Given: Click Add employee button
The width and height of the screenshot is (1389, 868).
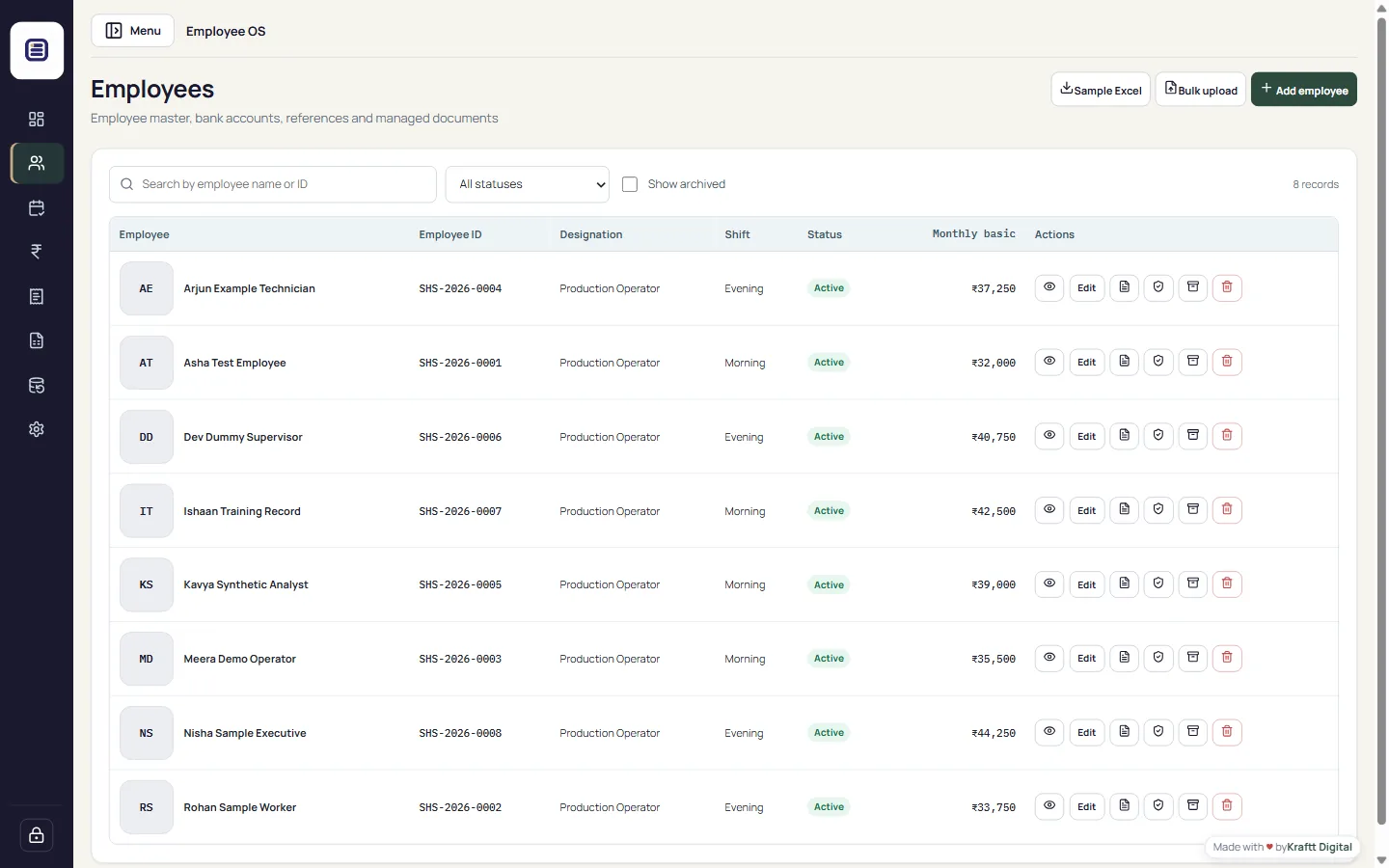Looking at the screenshot, I should coord(1304,90).
